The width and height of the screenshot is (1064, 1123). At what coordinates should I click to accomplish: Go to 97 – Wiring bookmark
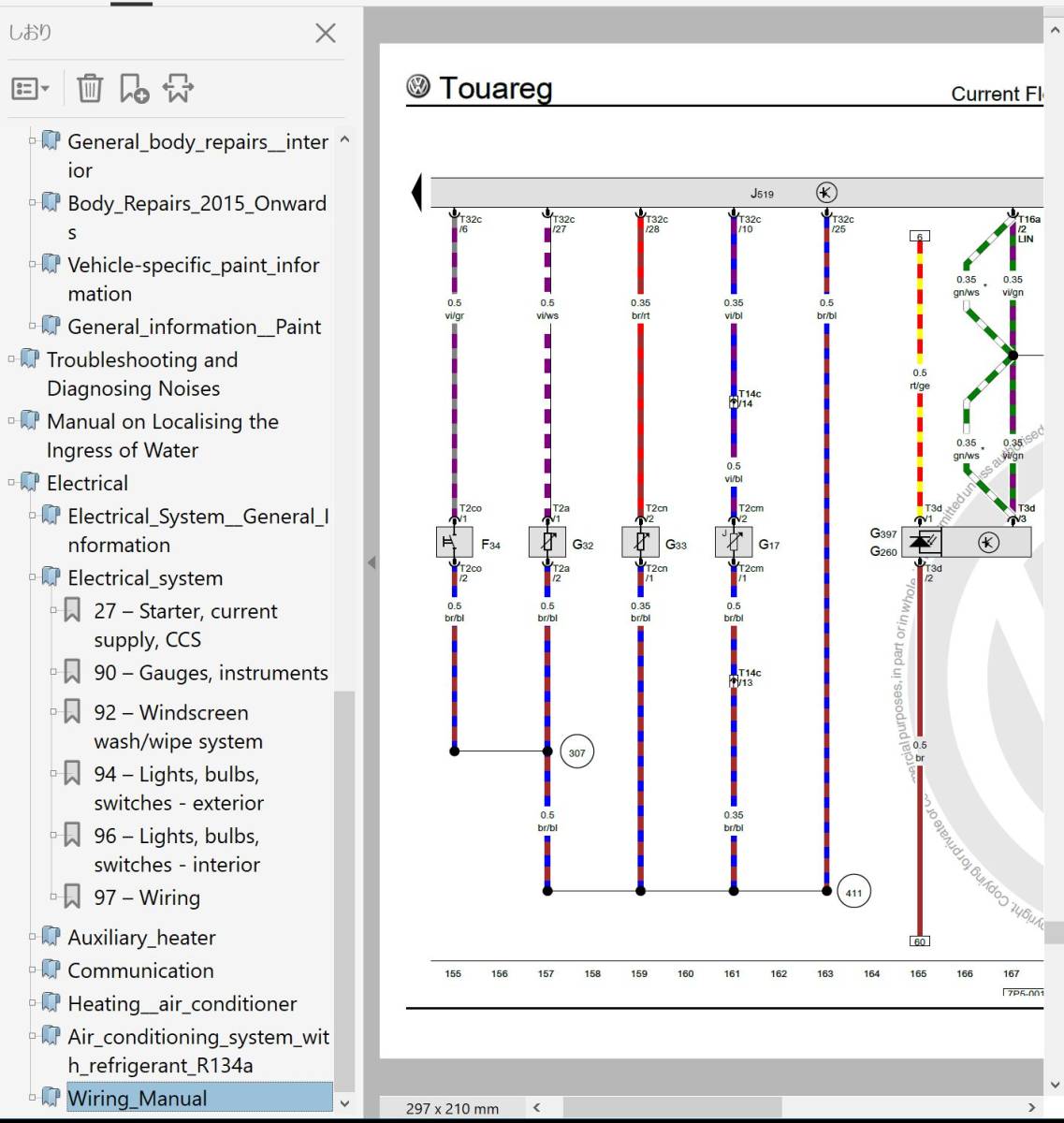[x=147, y=897]
